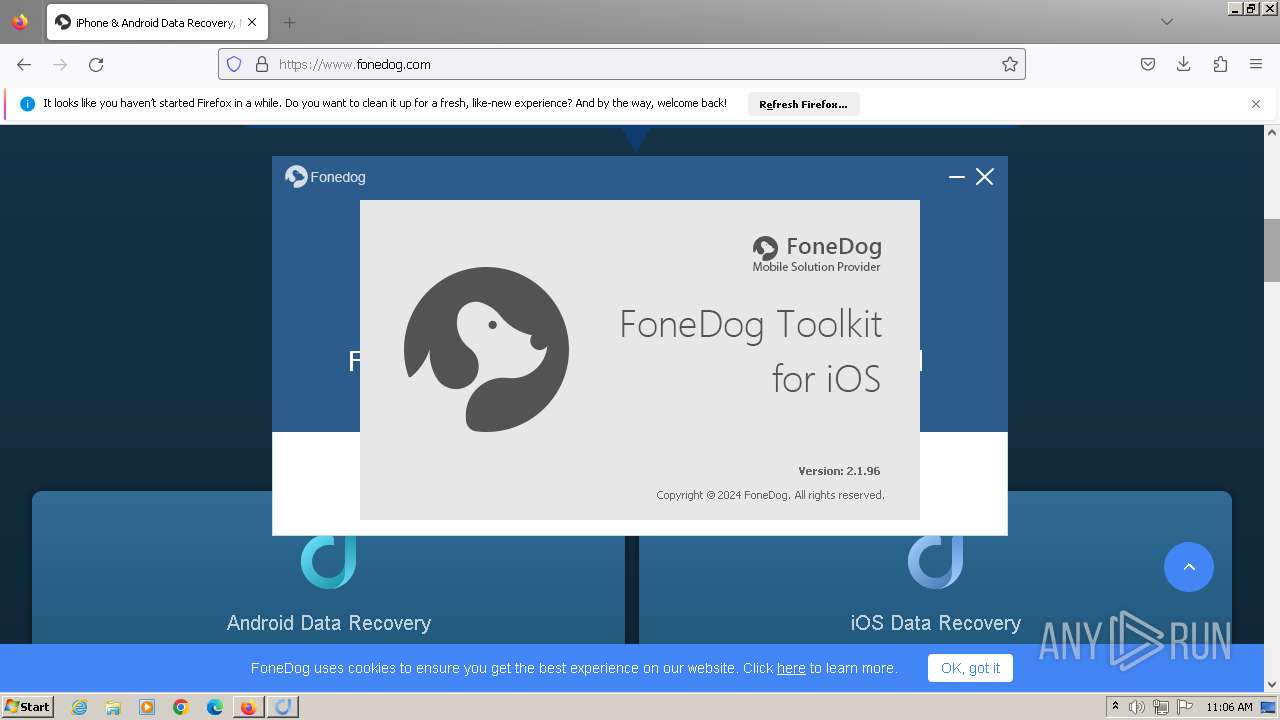Close the iPhone & Android Data Recovery tab
This screenshot has width=1280, height=720.
(x=252, y=22)
